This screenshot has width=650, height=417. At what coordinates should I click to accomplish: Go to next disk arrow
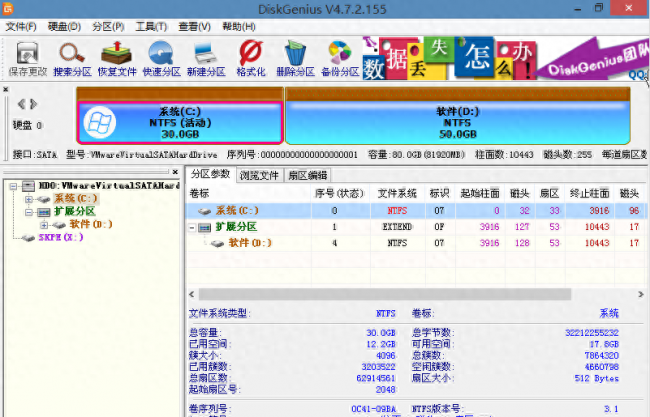34,104
